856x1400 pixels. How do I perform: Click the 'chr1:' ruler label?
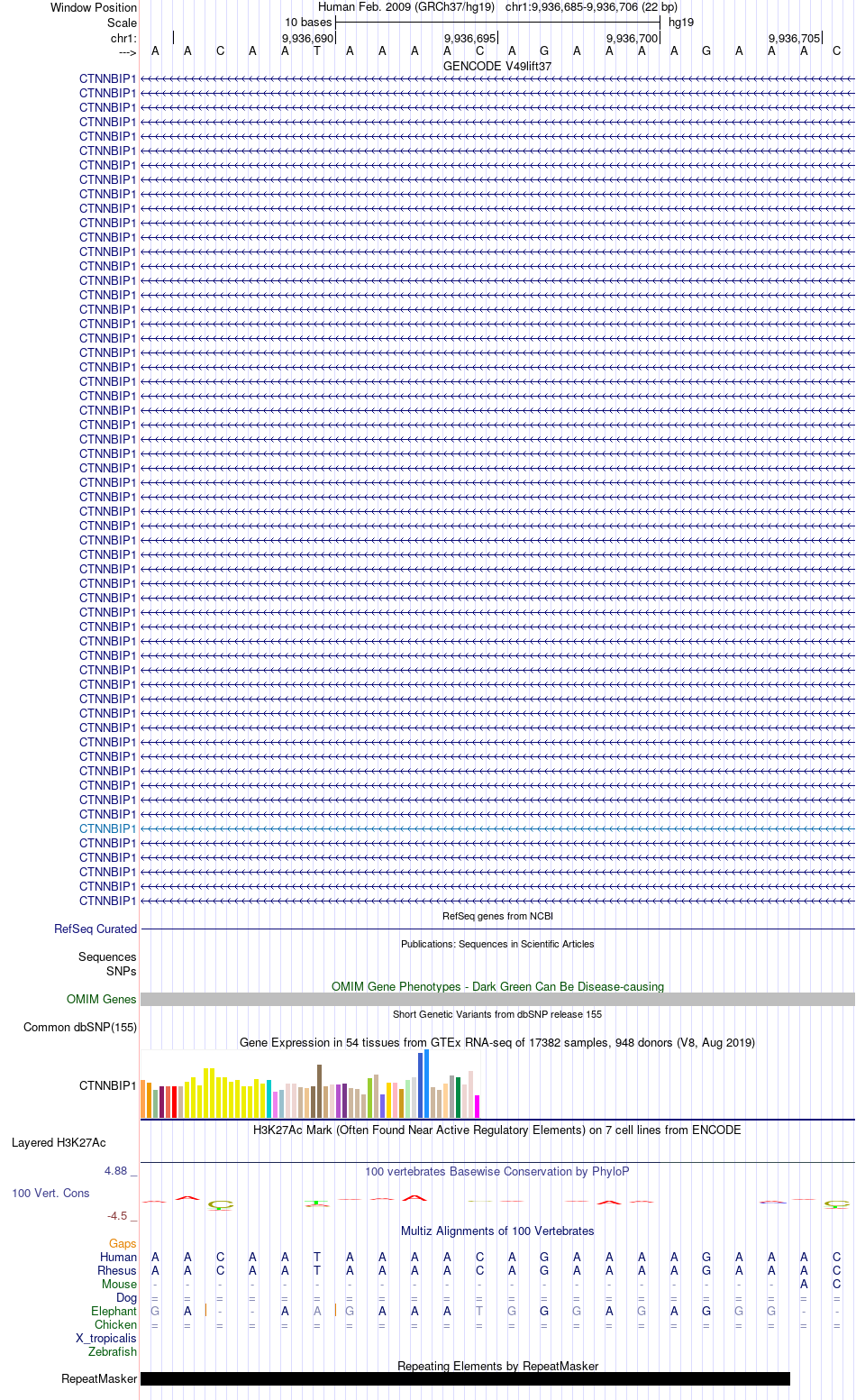click(123, 38)
